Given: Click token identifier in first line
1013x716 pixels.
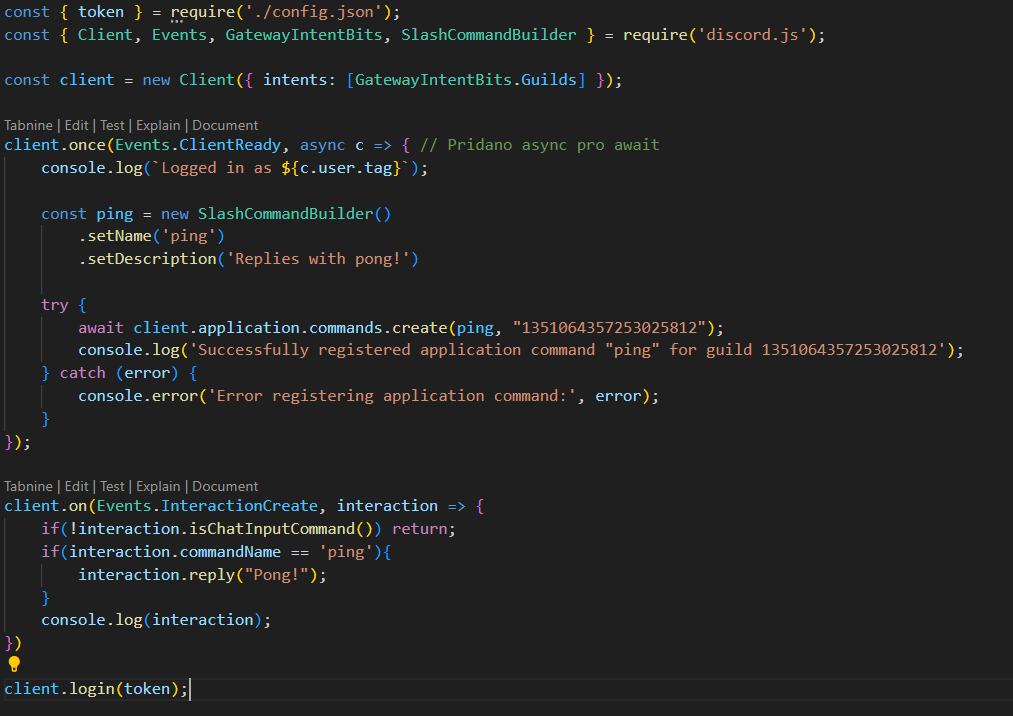Looking at the screenshot, I should pyautogui.click(x=101, y=12).
